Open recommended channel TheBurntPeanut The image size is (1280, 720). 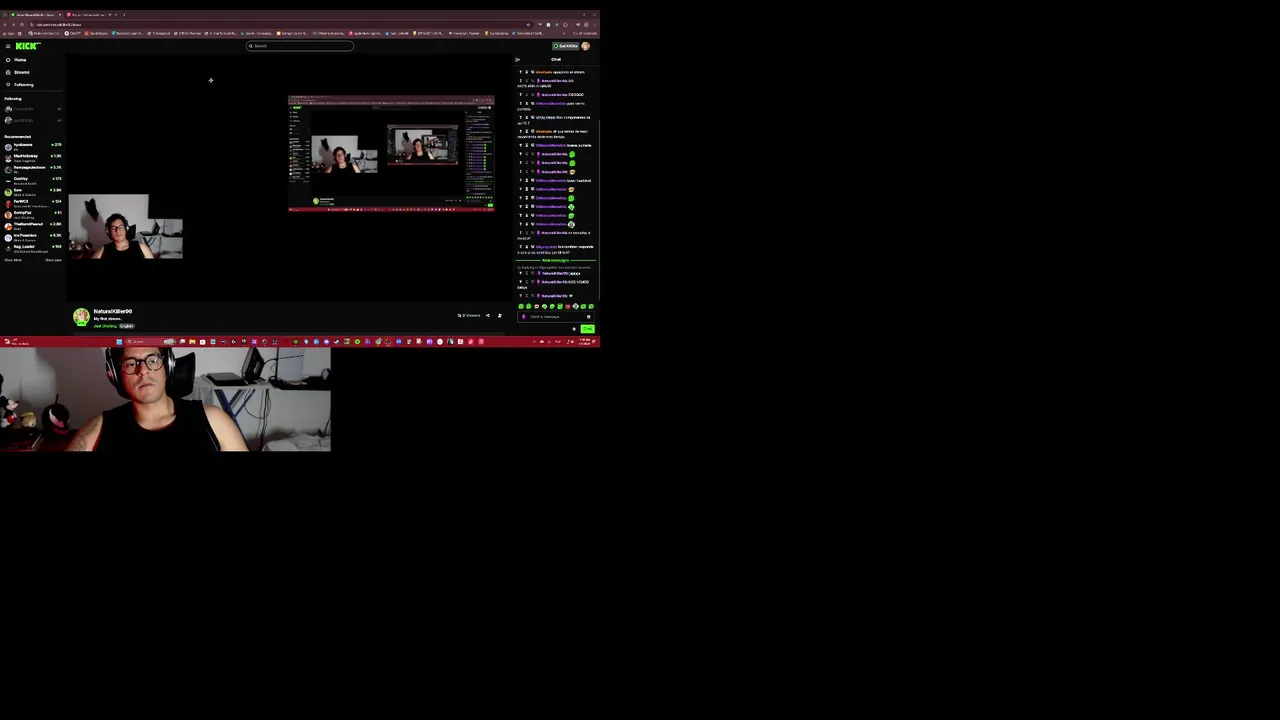[32, 225]
